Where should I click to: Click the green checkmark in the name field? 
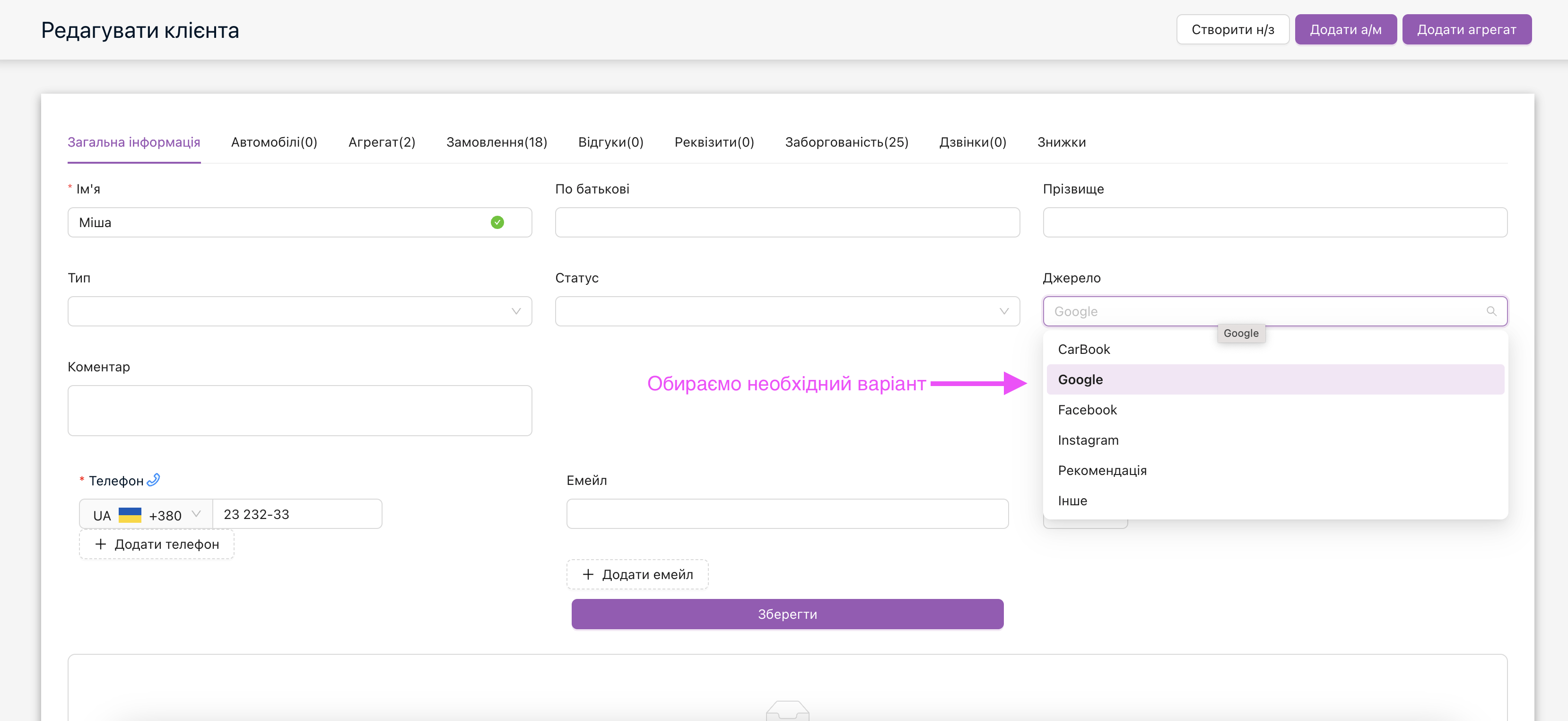pos(497,222)
